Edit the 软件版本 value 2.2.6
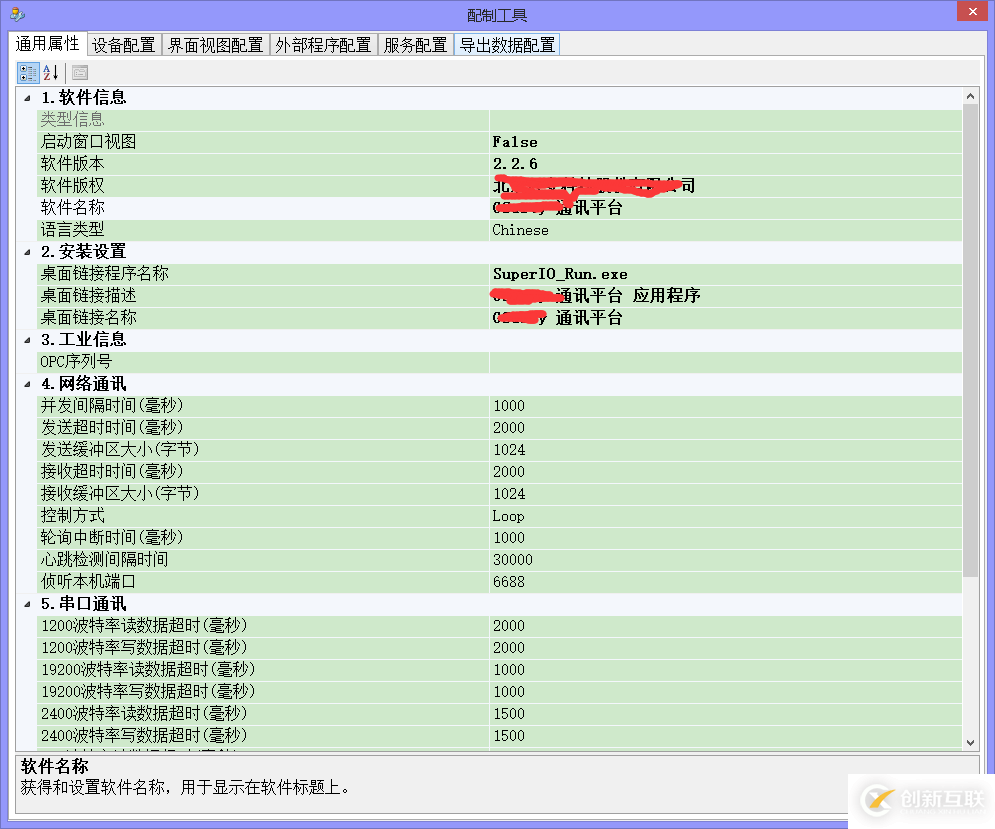995x829 pixels. [x=726, y=164]
